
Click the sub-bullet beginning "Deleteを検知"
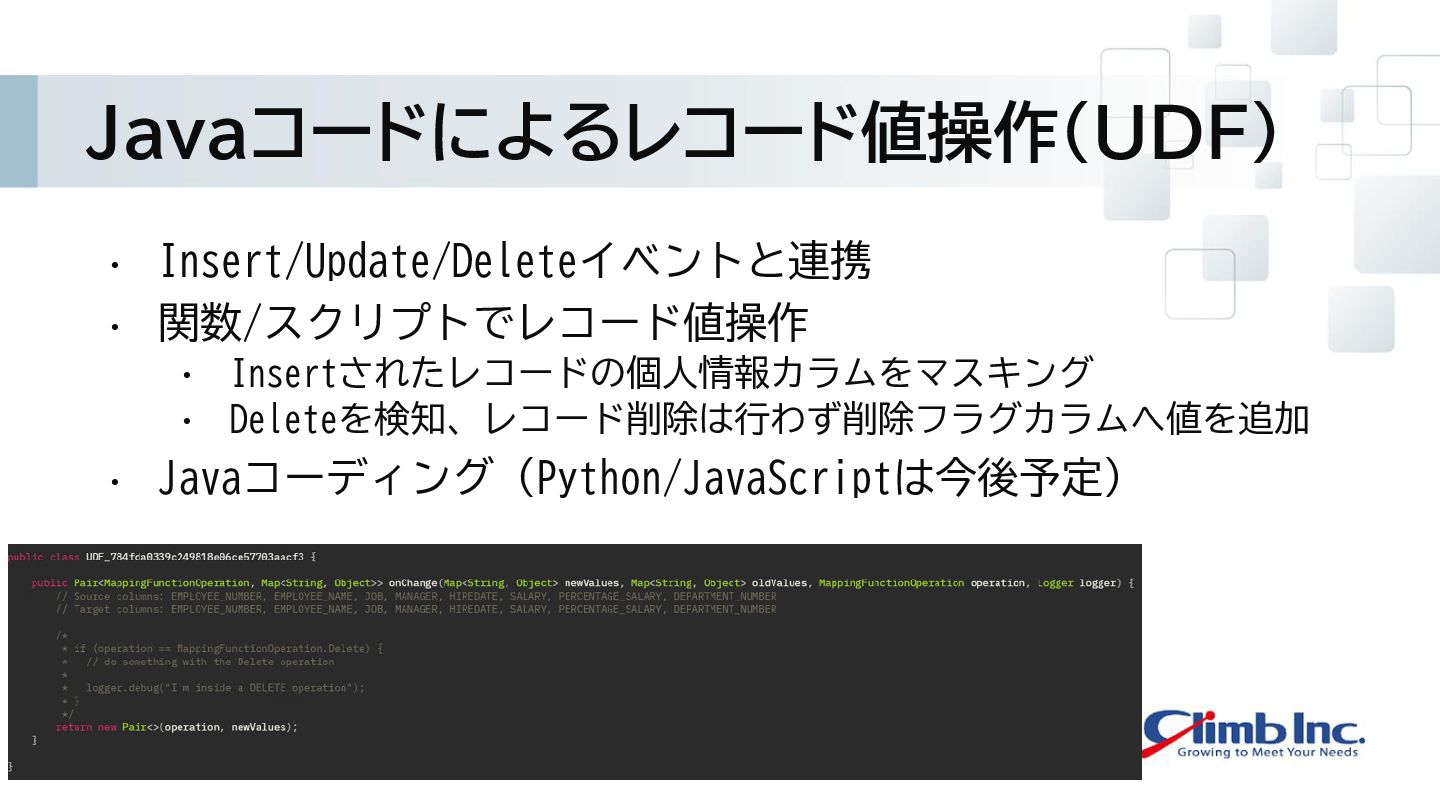(769, 419)
